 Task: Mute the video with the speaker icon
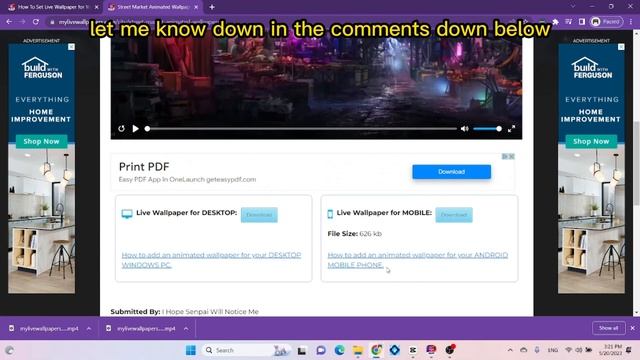(464, 129)
